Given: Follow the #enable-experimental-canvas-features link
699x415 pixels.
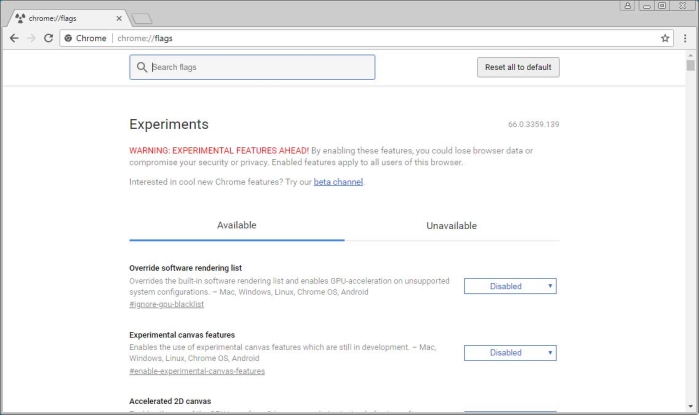Looking at the screenshot, I should click(x=197, y=371).
